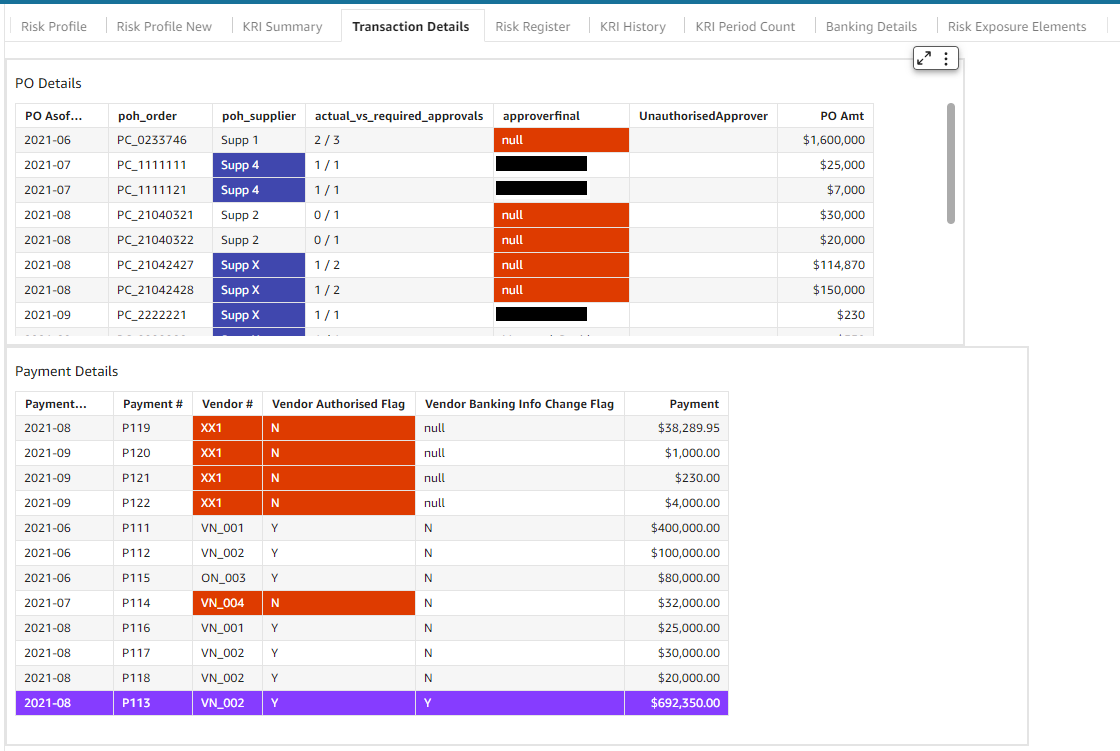The height and width of the screenshot is (751, 1120).
Task: Click the Vendor Authorised Flag column header
Action: [x=338, y=404]
